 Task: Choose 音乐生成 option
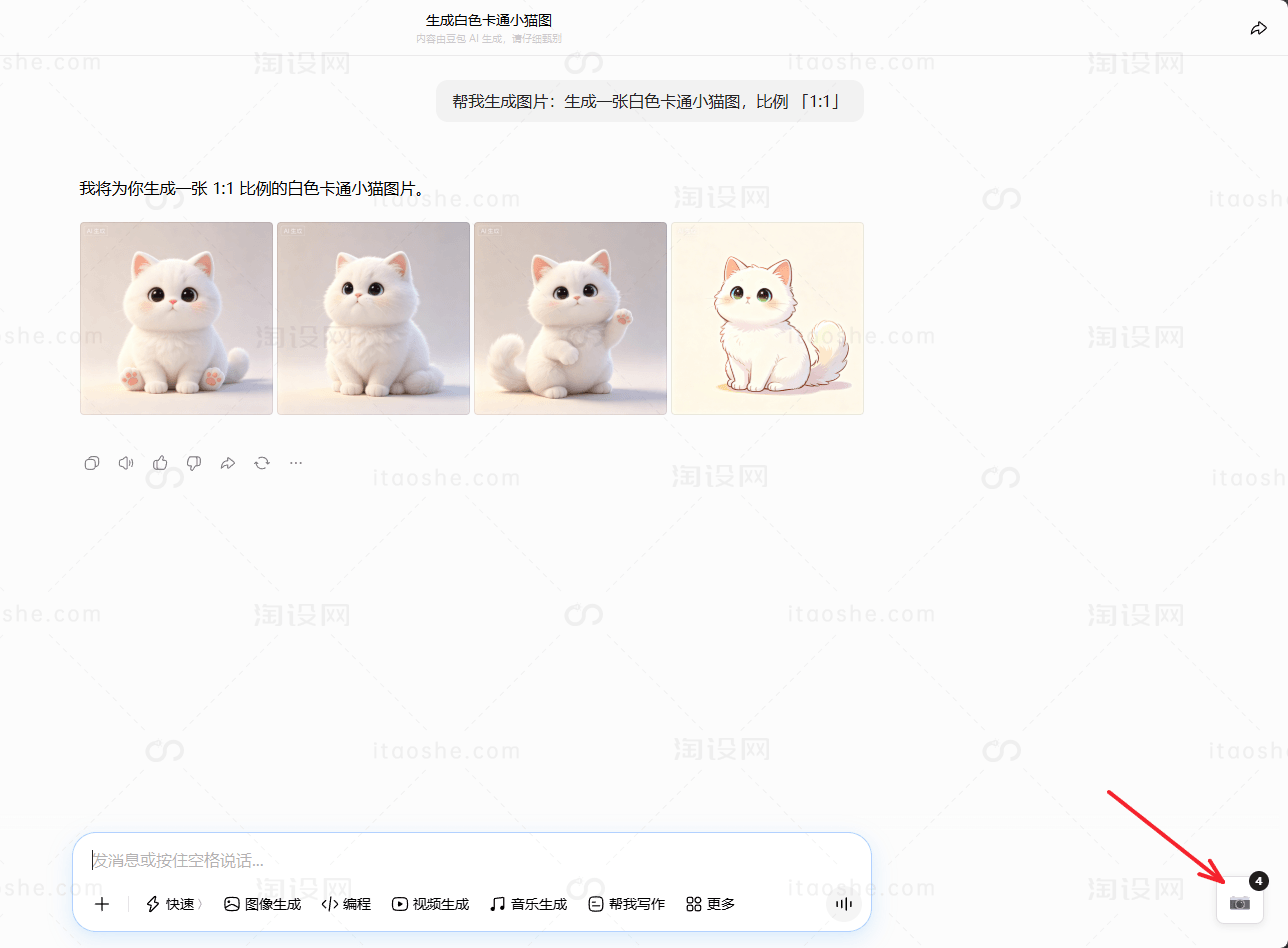click(x=528, y=904)
